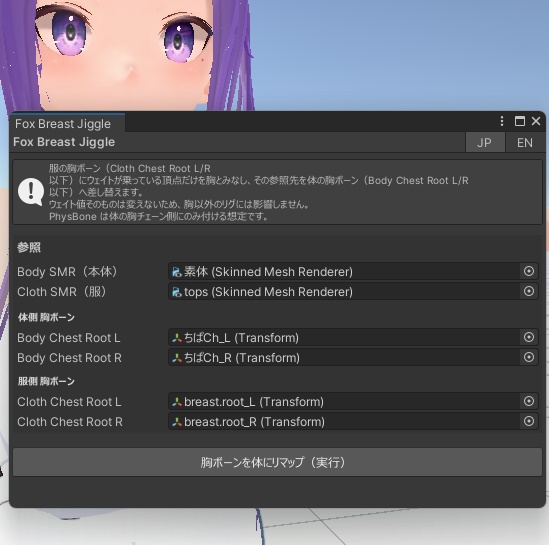Click the transform icon in breast.root_R field
Screen dimensions: 549x545
tap(176, 422)
